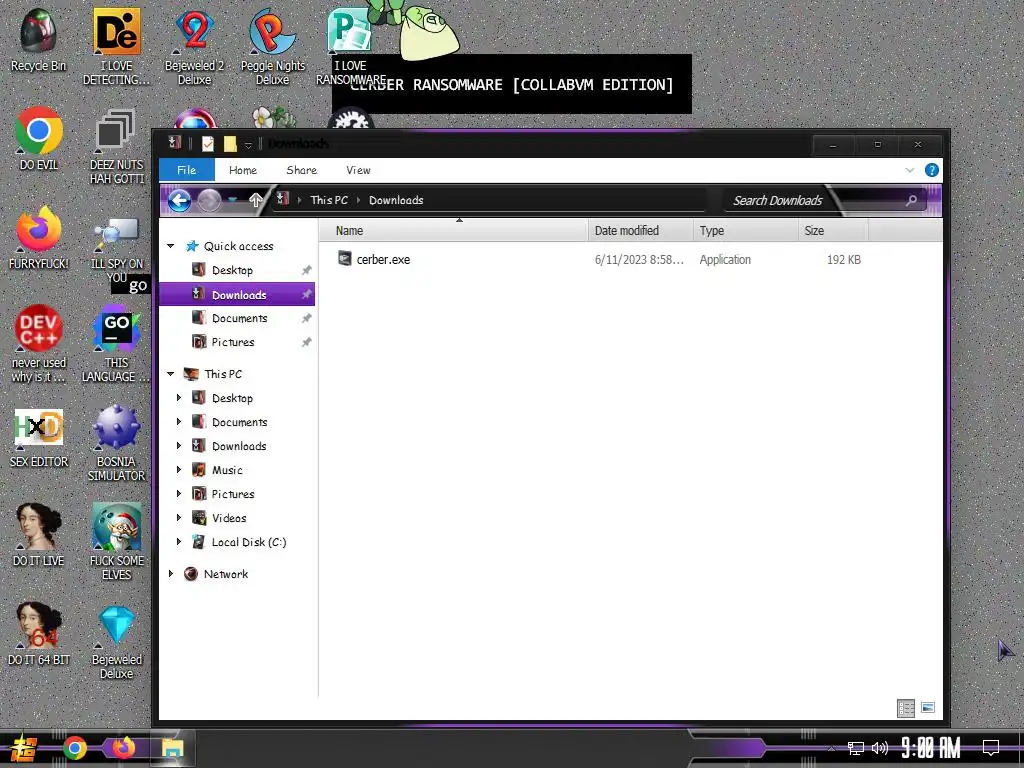Click 'Downloads' in the address breadcrumb
1024x768 pixels.
pyautogui.click(x=396, y=200)
